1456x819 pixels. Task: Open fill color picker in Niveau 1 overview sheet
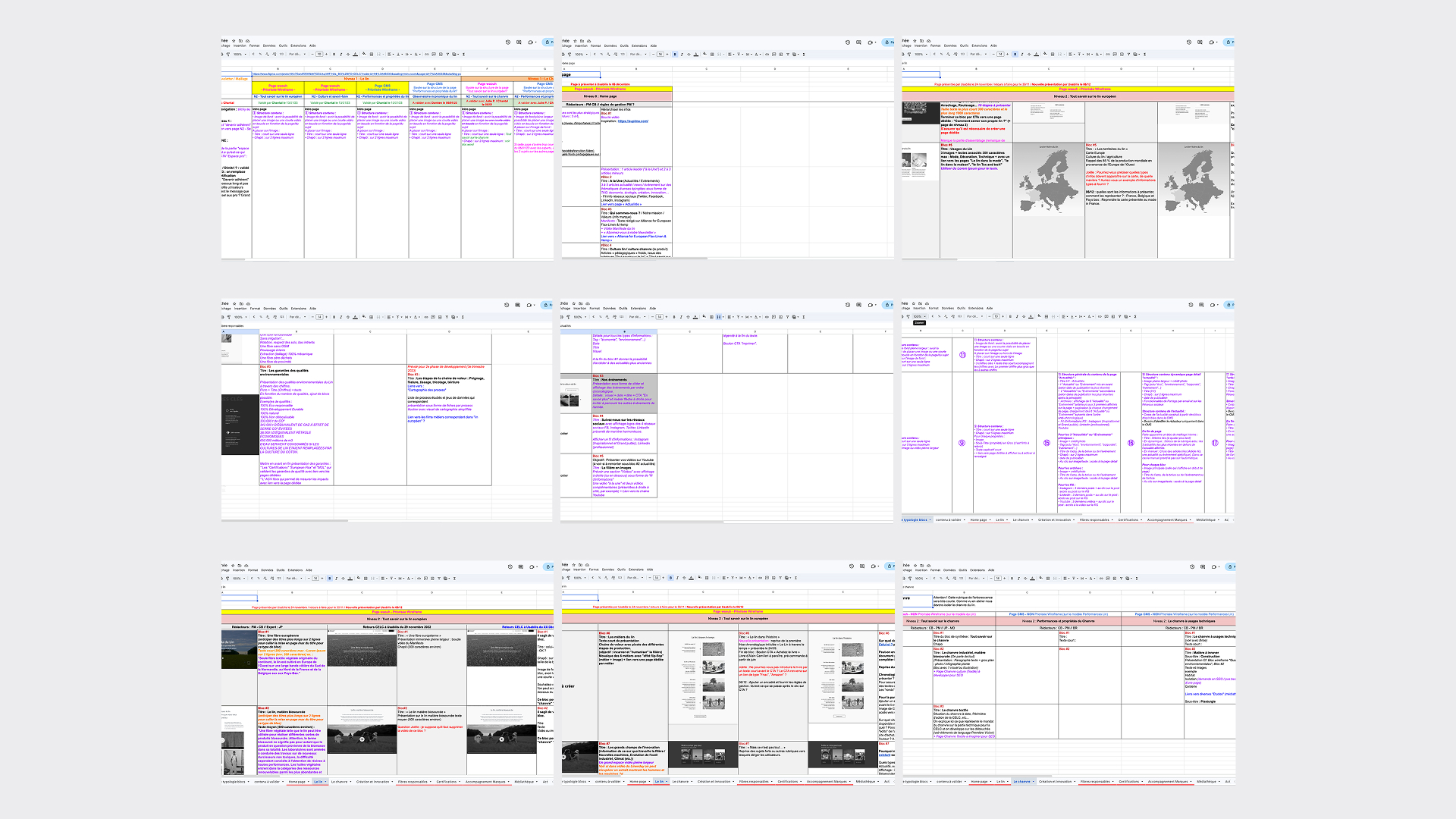pos(364,54)
